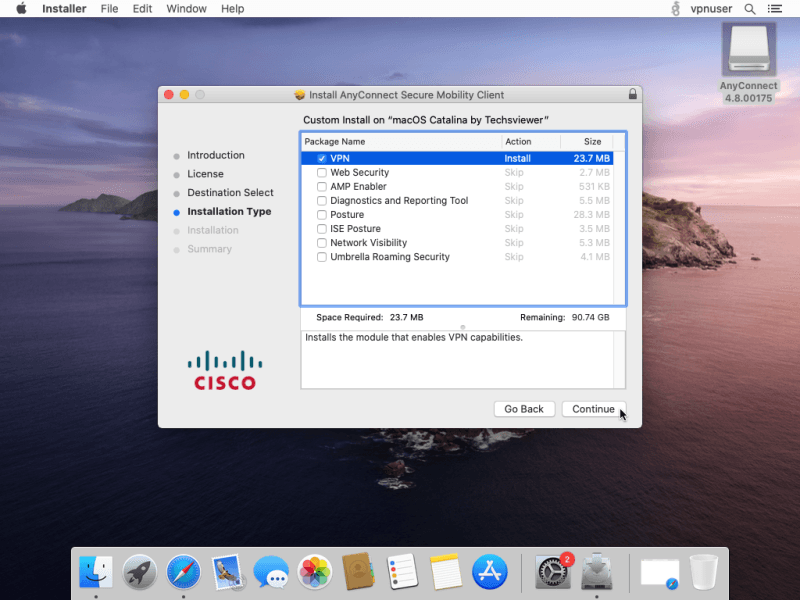Click the Installation Type step
The image size is (800, 600).
tap(229, 212)
